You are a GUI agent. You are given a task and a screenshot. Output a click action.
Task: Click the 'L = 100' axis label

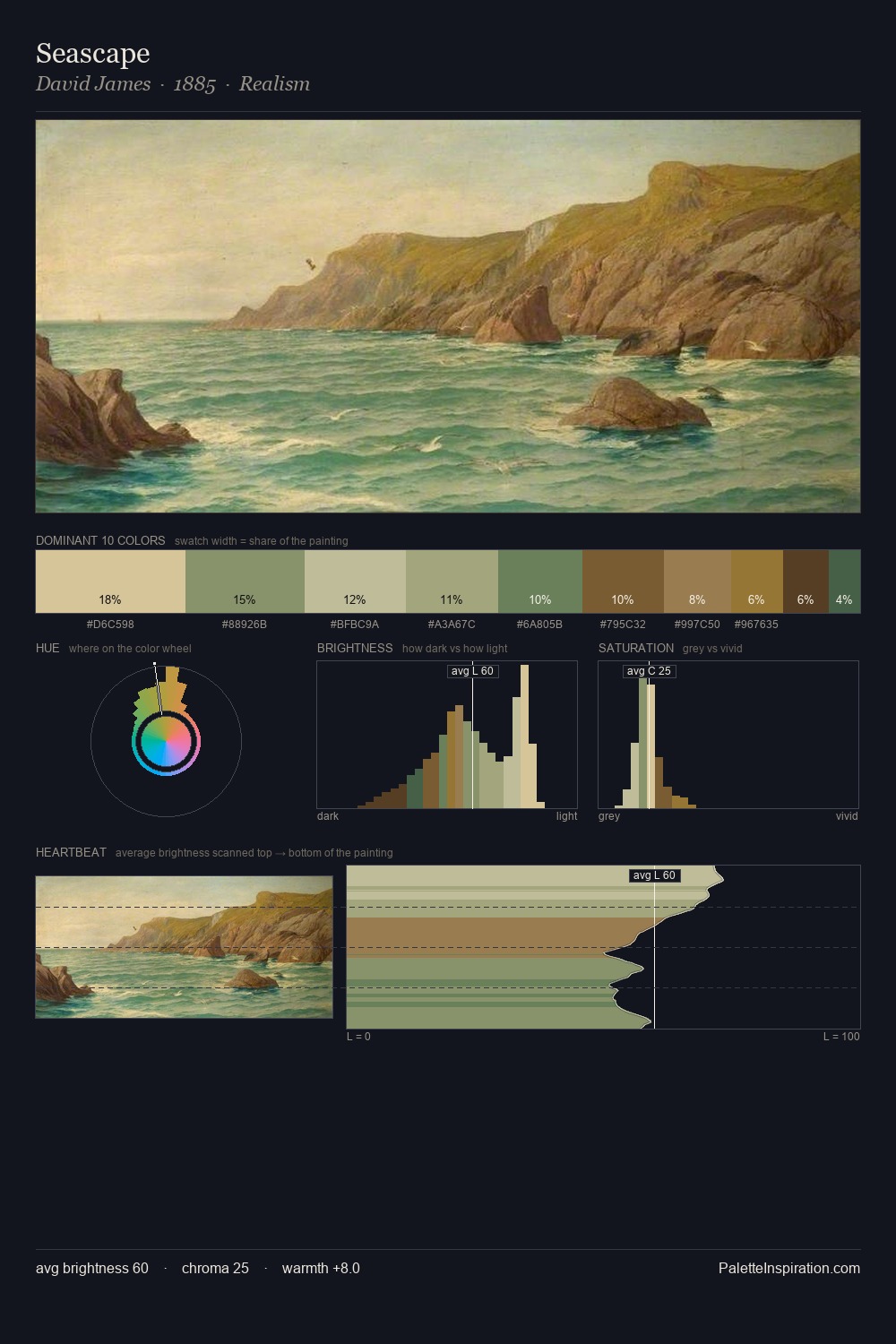(x=841, y=1037)
